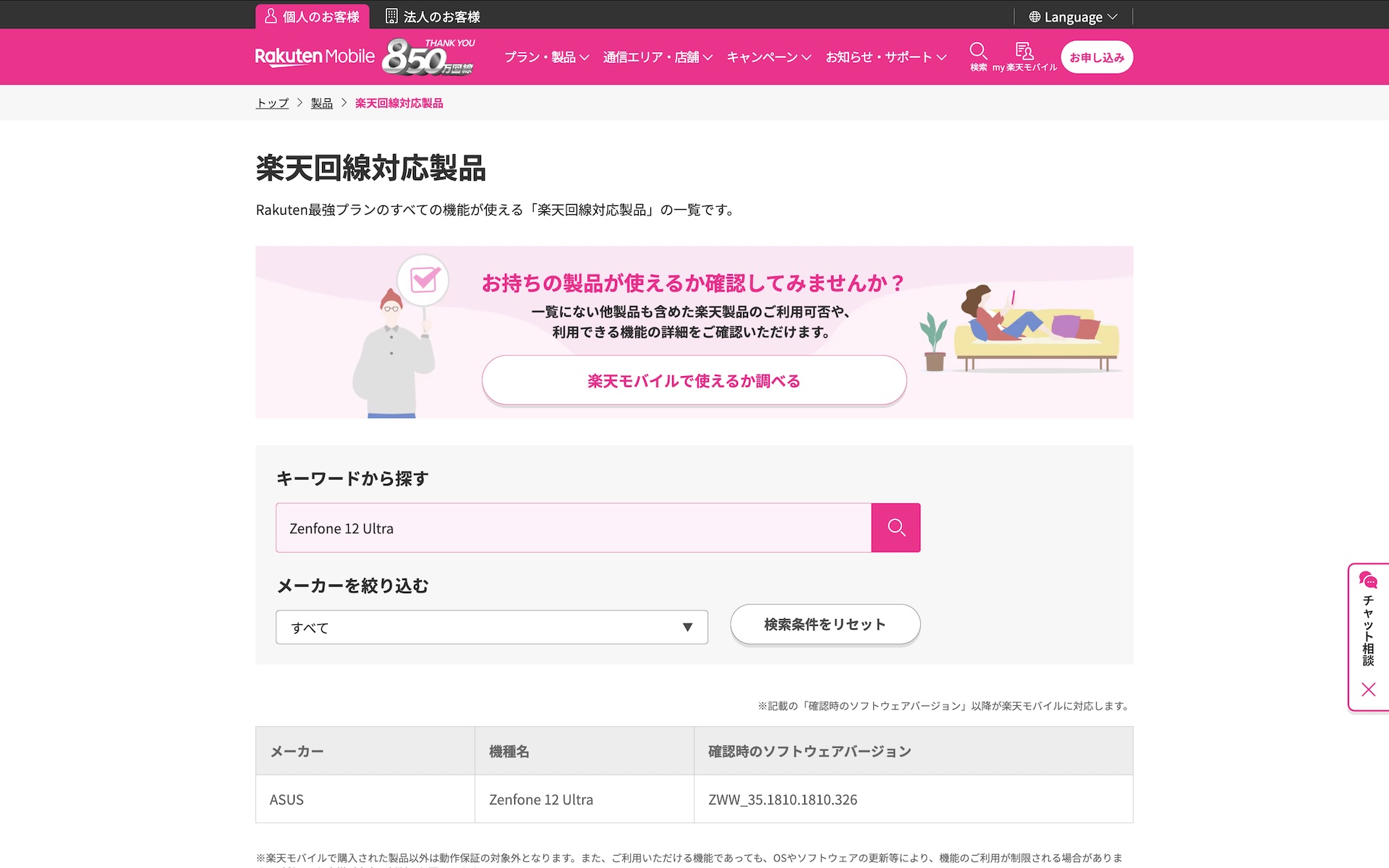1389x868 pixels.
Task: Switch to the 個人のお客様 tab
Action: (312, 17)
